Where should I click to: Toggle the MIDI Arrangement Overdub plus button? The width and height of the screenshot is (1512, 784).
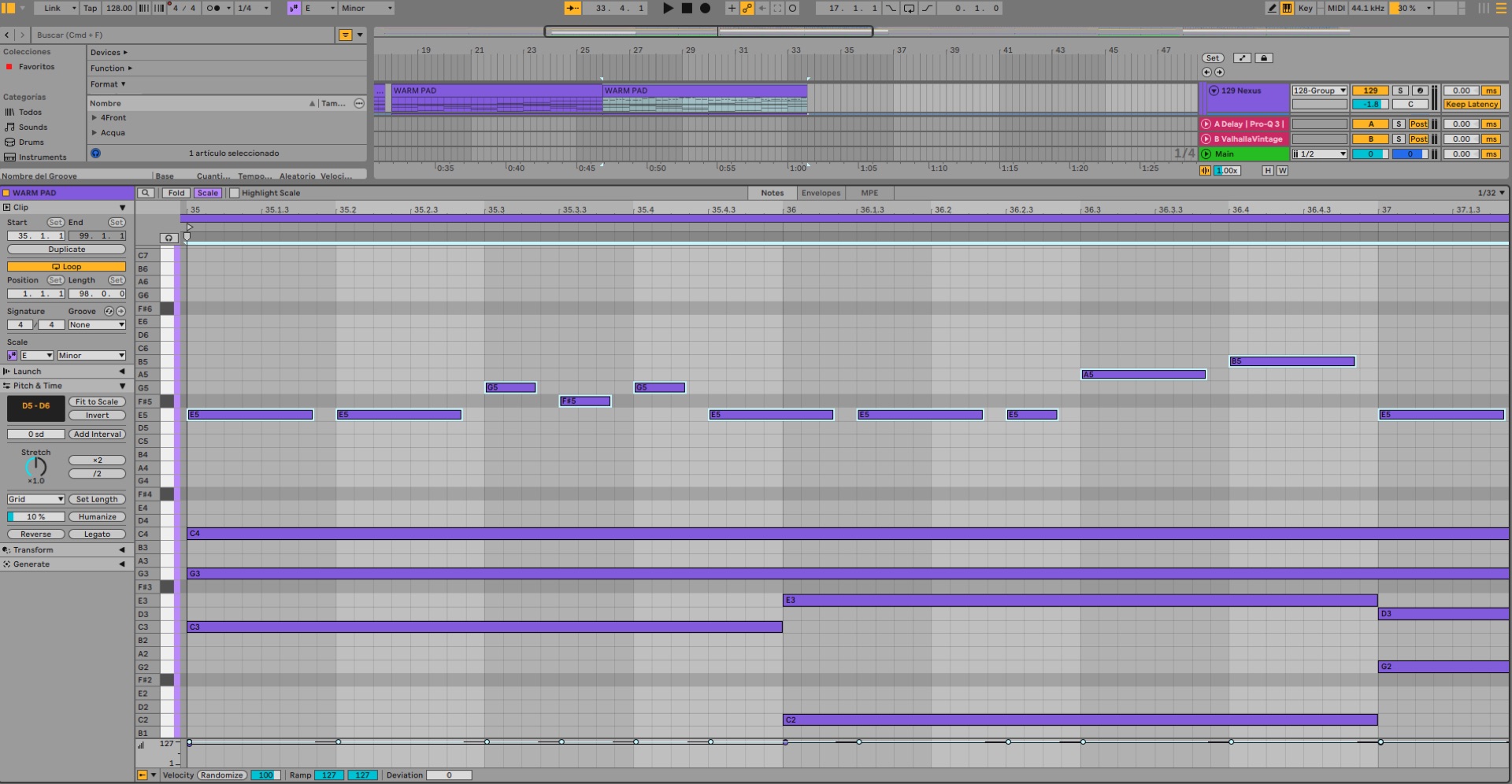coord(732,8)
